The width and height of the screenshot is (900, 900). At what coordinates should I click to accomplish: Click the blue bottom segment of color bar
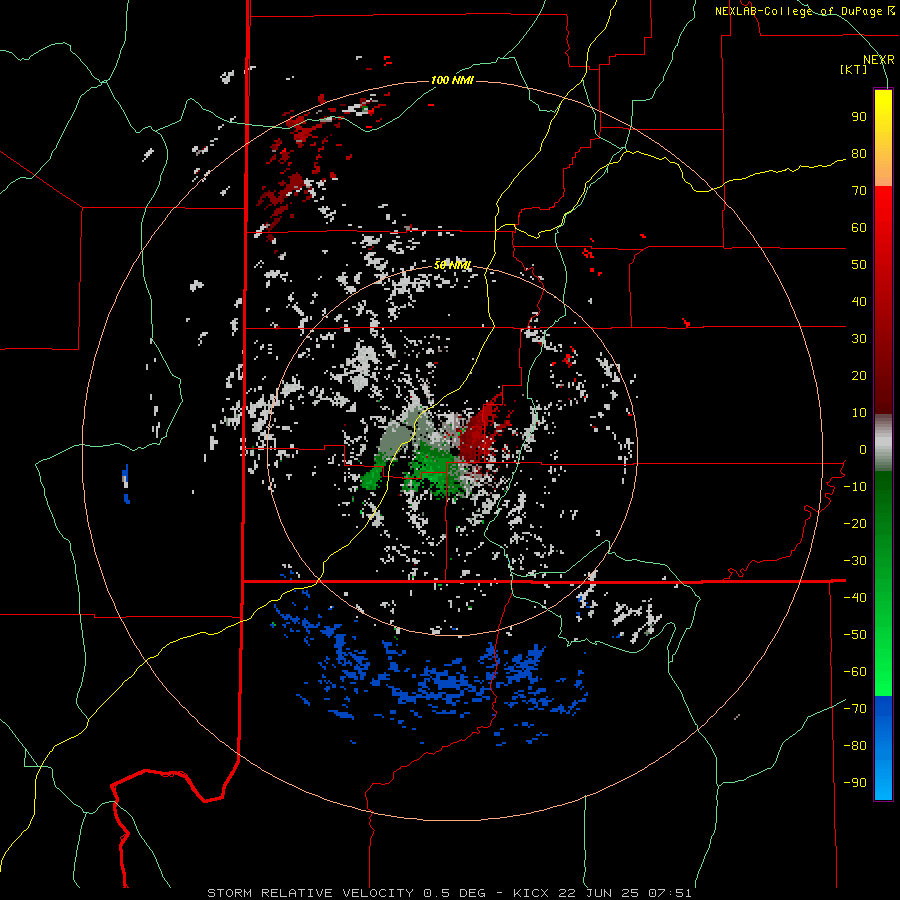[883, 748]
